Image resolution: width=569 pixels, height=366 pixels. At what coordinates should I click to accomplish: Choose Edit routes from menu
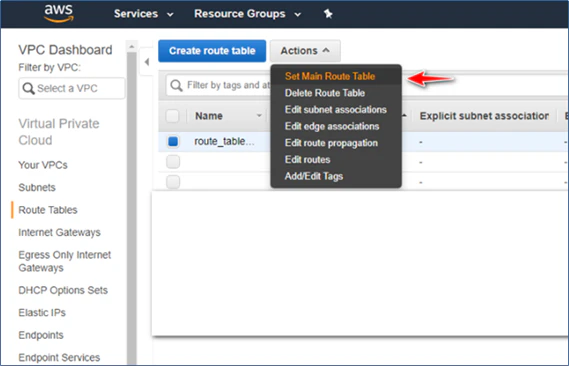point(307,160)
